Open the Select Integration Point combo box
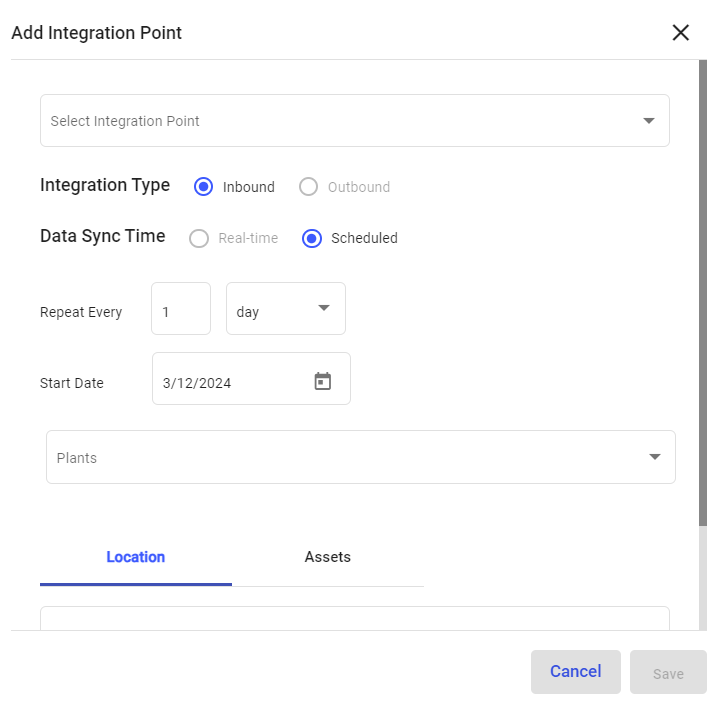Screen dimensions: 716x708 coord(340,121)
